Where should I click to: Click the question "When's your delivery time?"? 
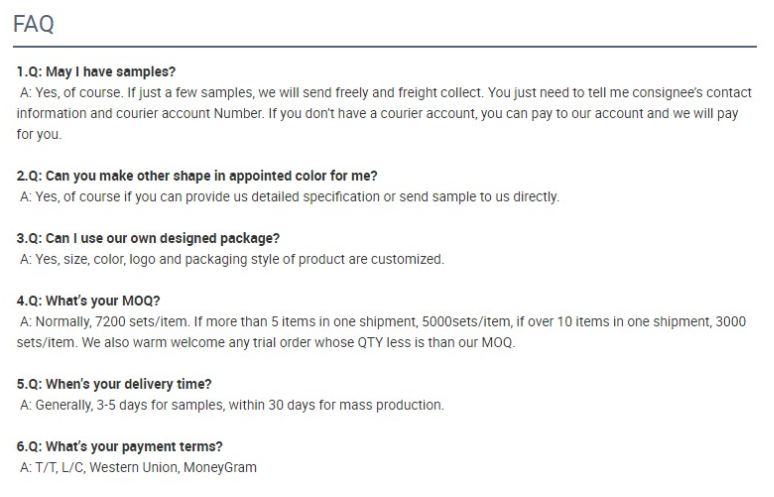tap(115, 384)
